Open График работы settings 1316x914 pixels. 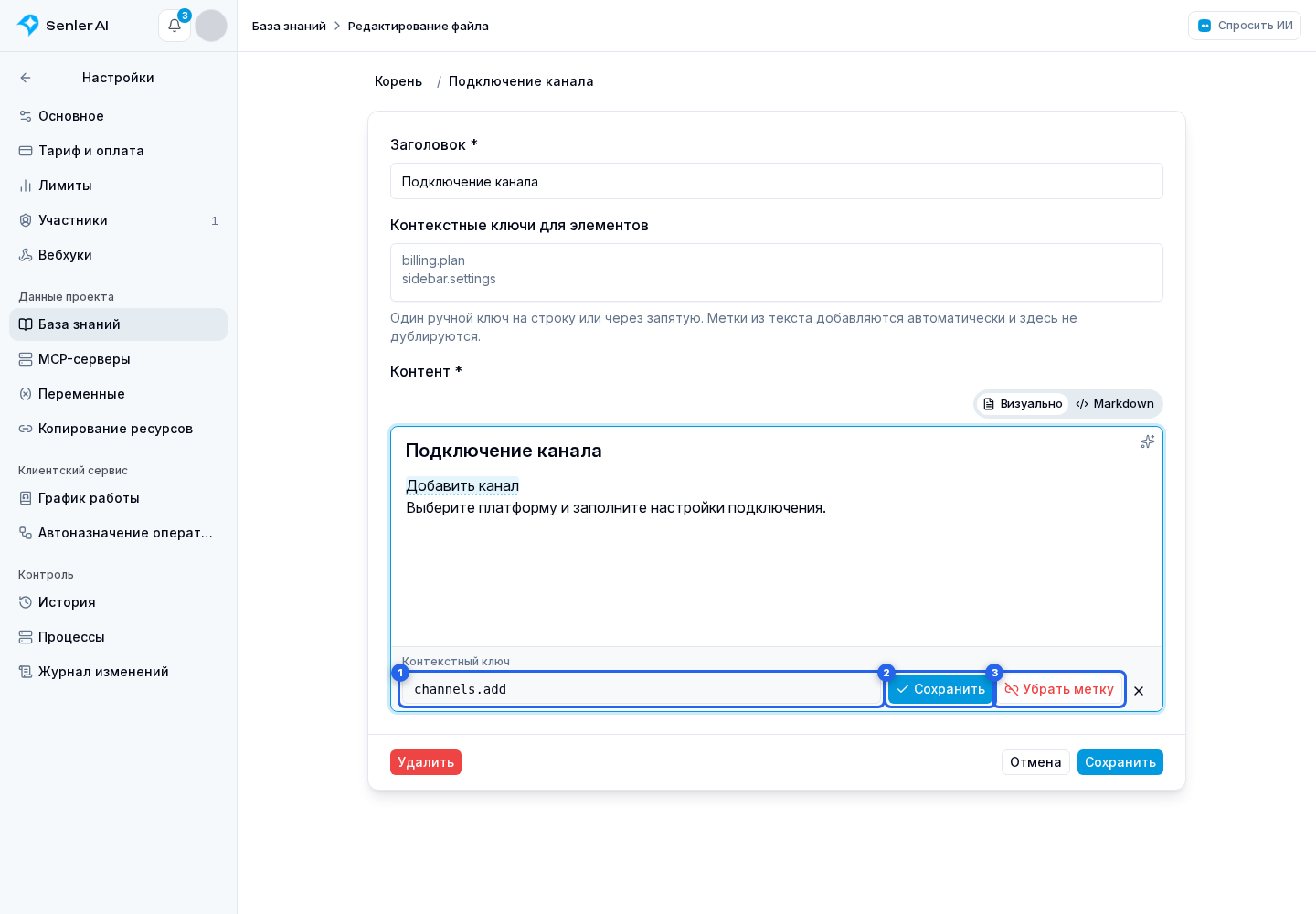119,498
